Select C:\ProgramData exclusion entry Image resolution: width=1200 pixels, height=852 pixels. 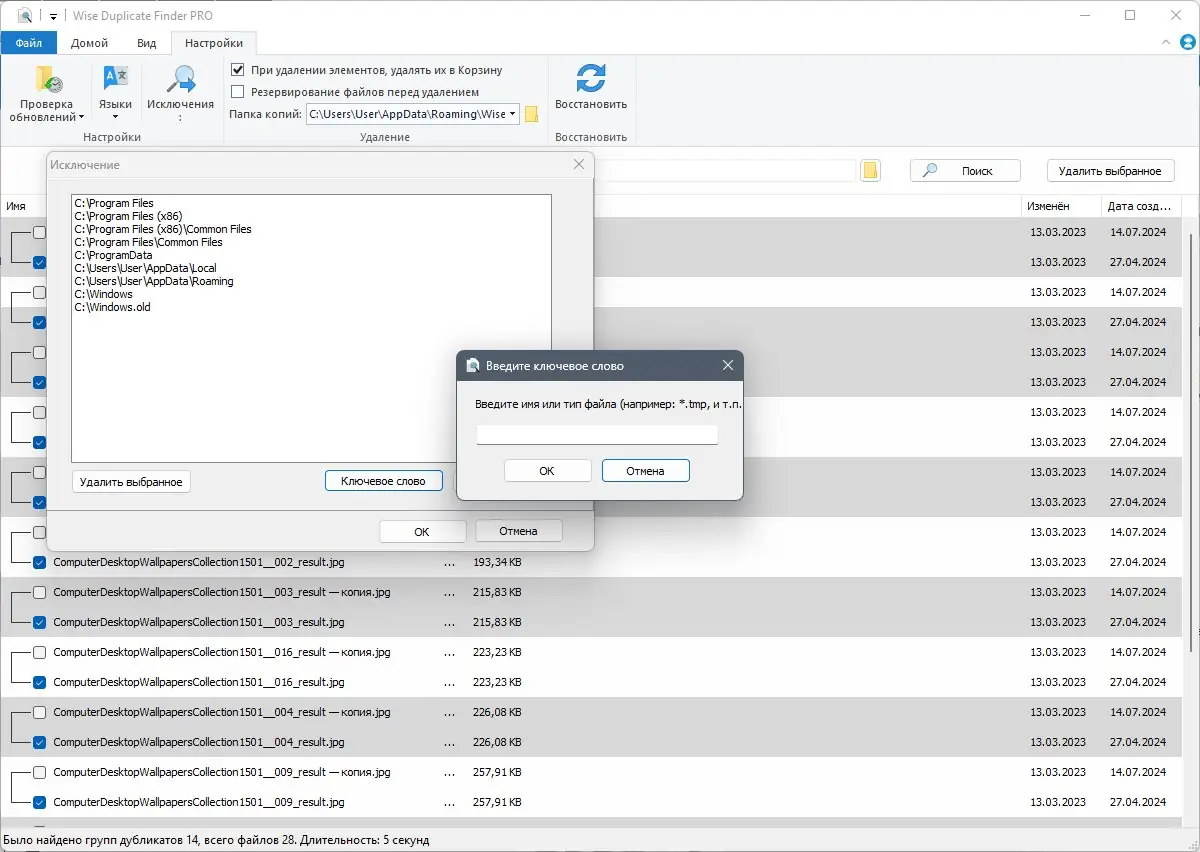[x=113, y=255]
